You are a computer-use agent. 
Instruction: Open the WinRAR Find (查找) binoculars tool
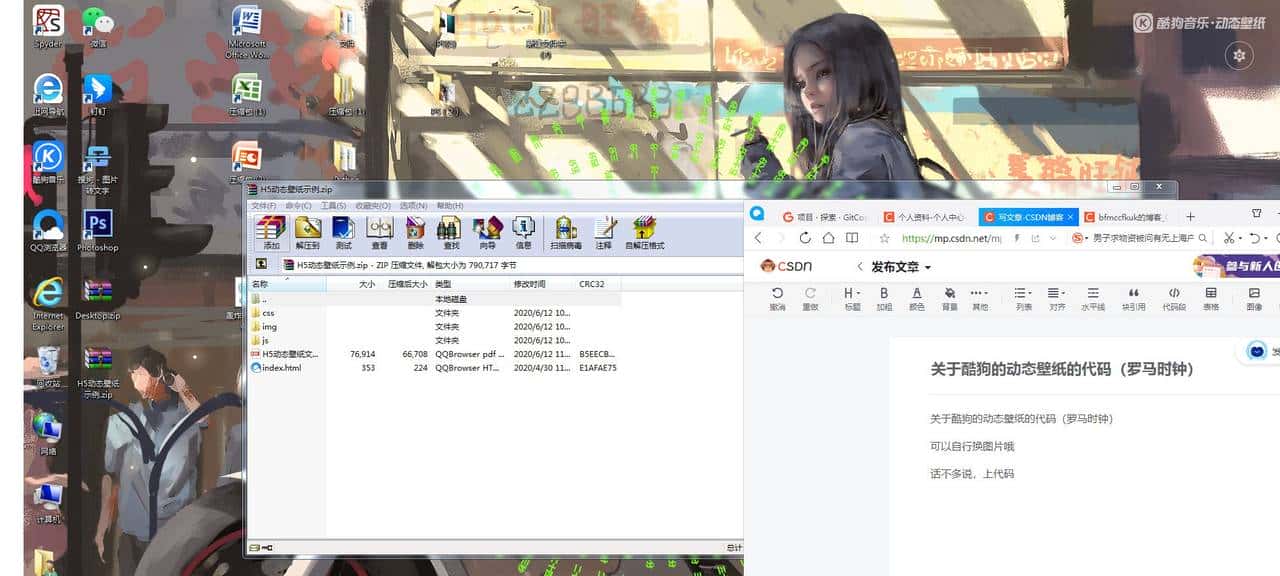451,231
